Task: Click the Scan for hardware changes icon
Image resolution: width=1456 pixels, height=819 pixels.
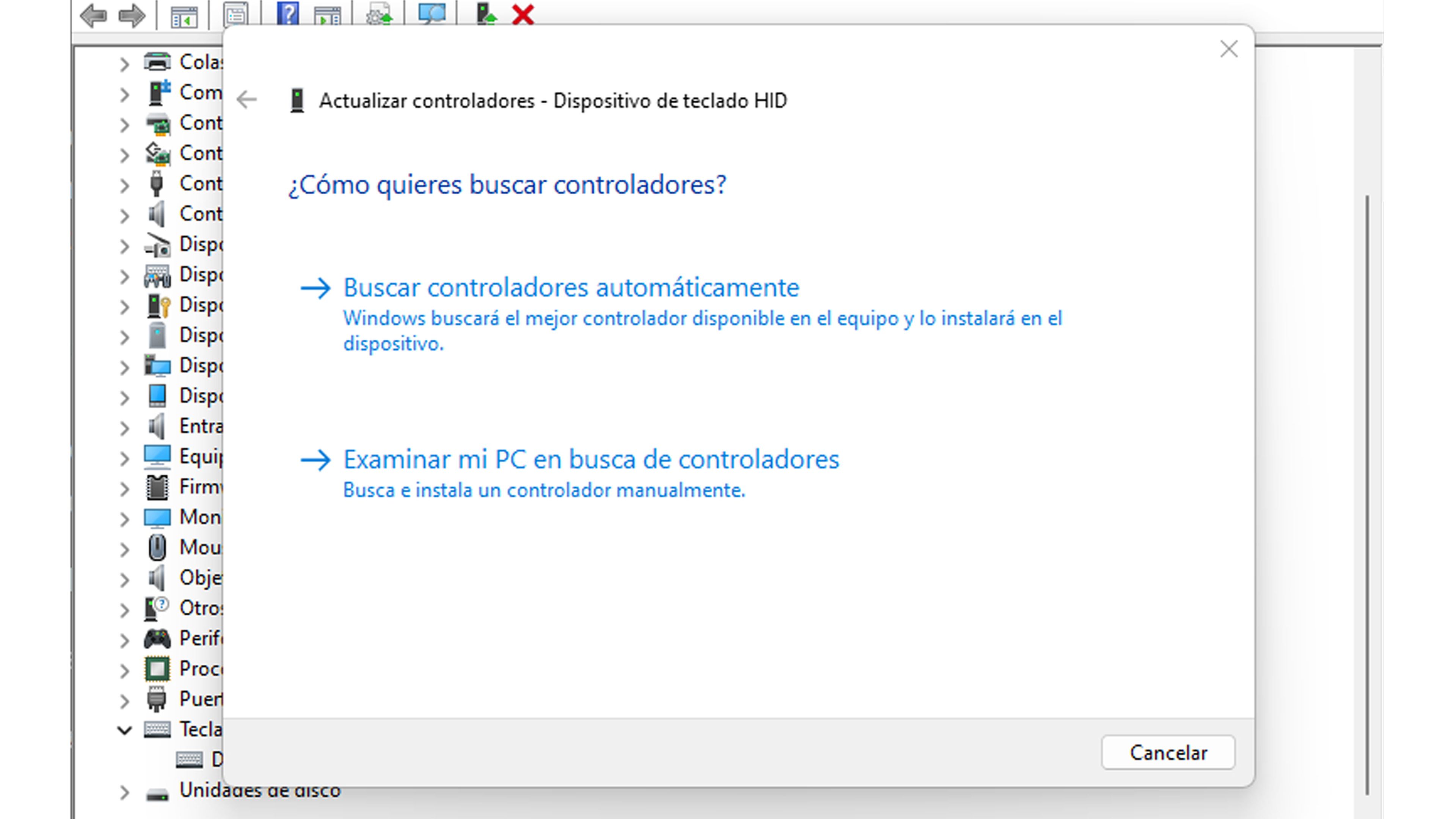Action: coord(432,14)
